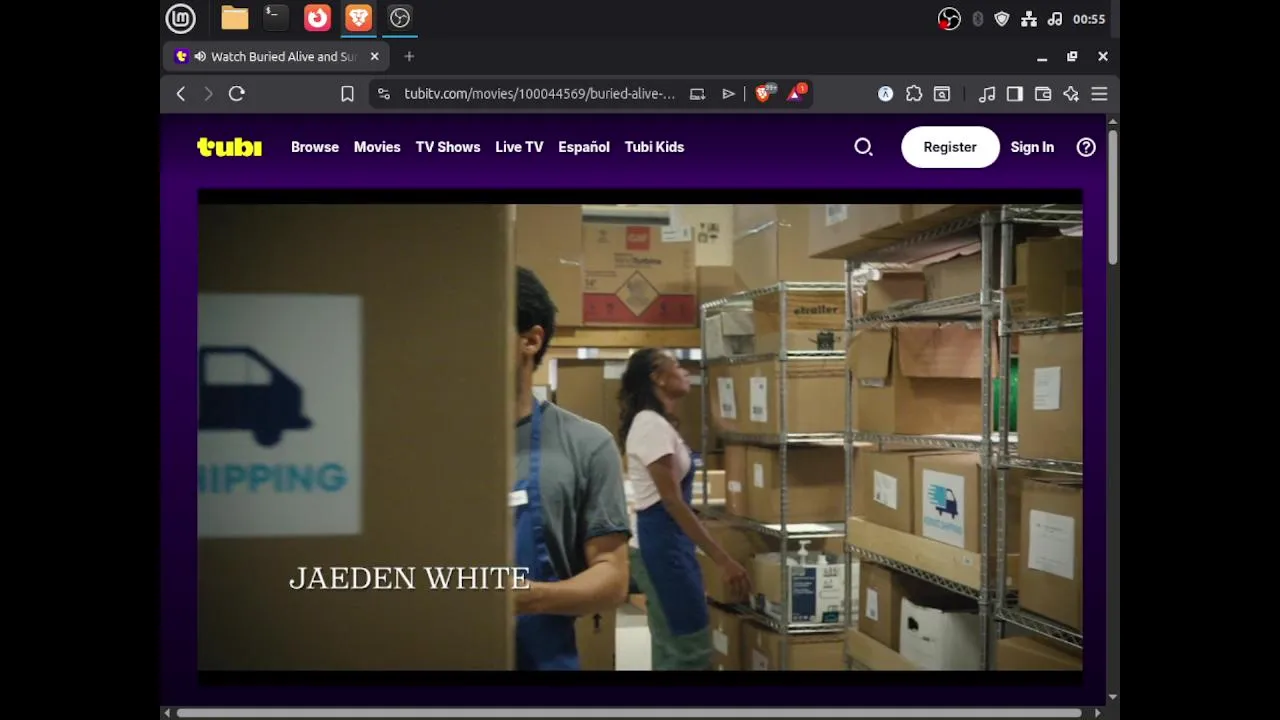Open the playlist play icon in address bar
Screen dimensions: 1280x720
coord(729,94)
